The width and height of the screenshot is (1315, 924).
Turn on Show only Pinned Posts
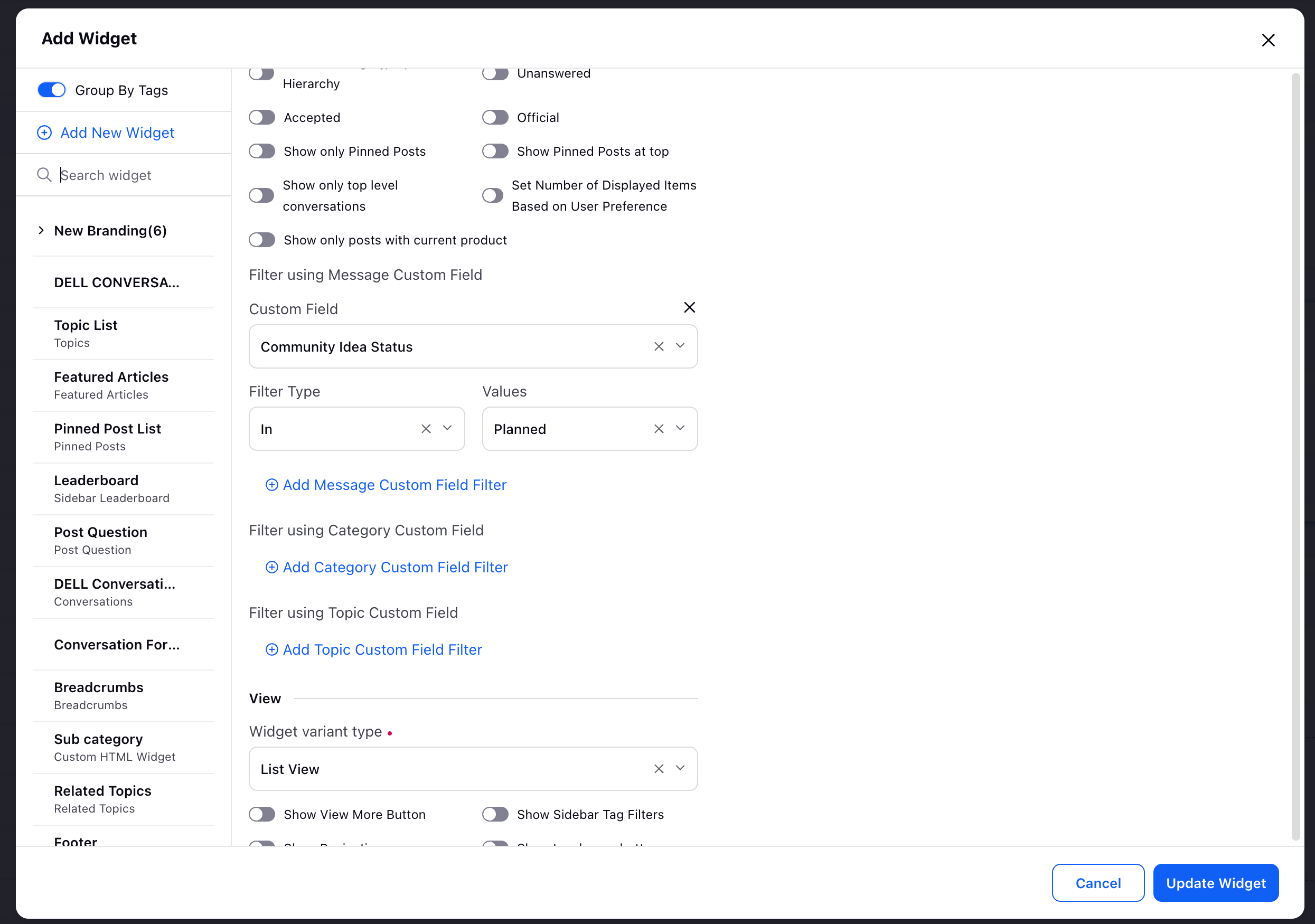pyautogui.click(x=262, y=151)
